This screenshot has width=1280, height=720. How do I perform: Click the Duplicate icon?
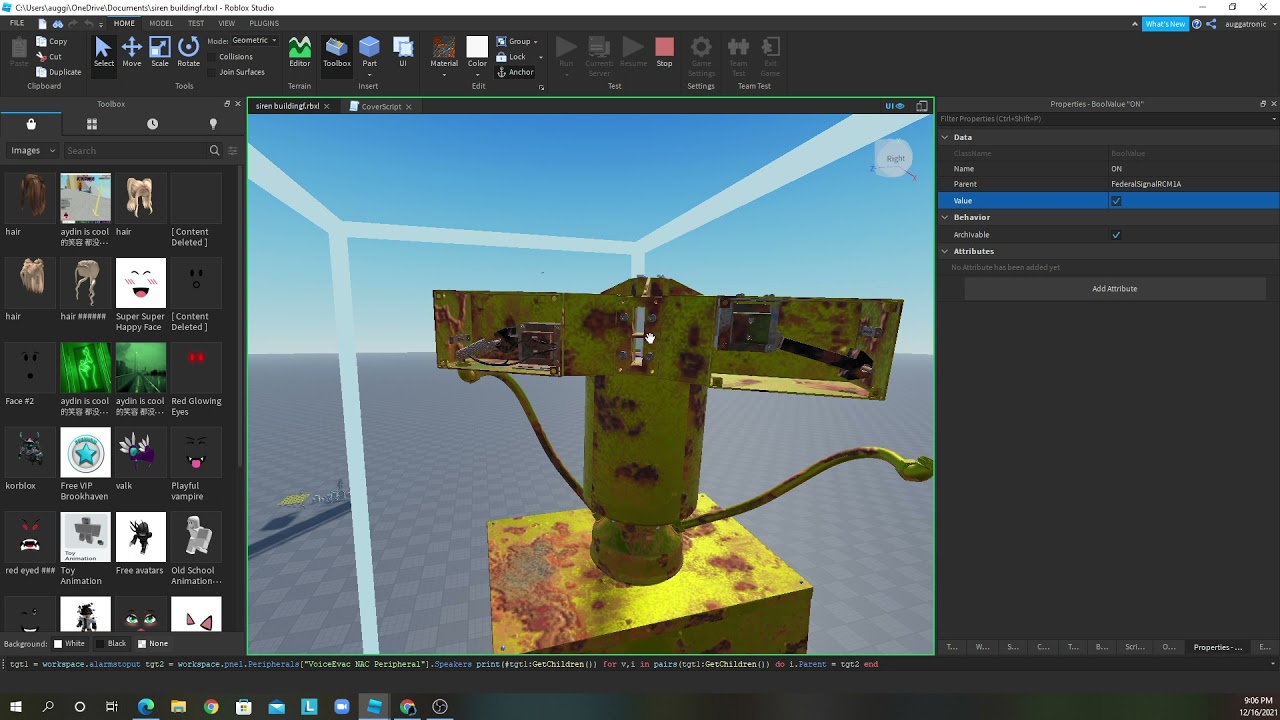tap(41, 72)
